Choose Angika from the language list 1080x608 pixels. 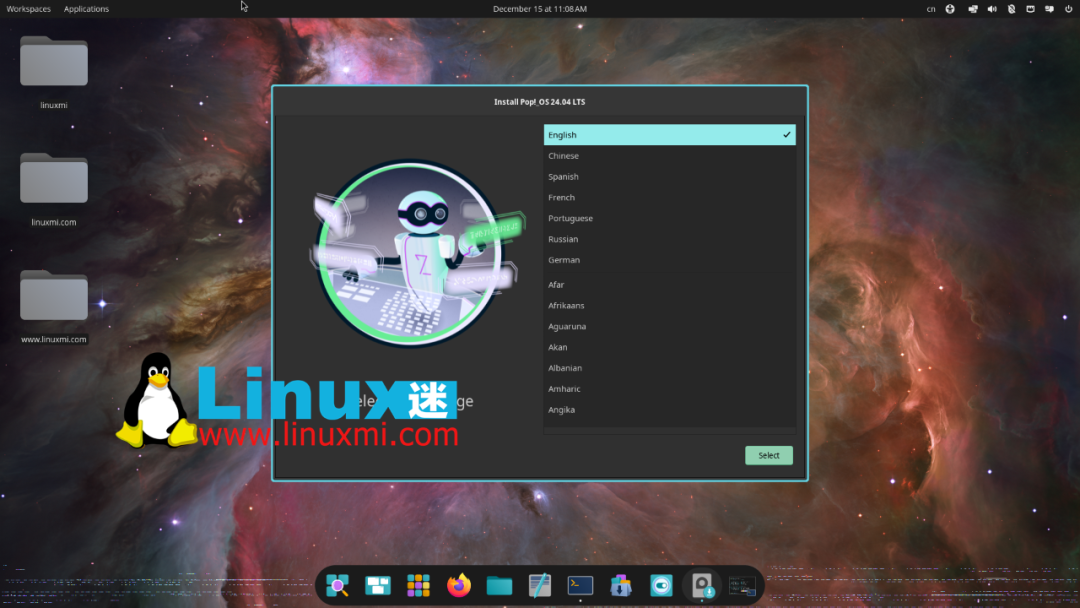[669, 410]
